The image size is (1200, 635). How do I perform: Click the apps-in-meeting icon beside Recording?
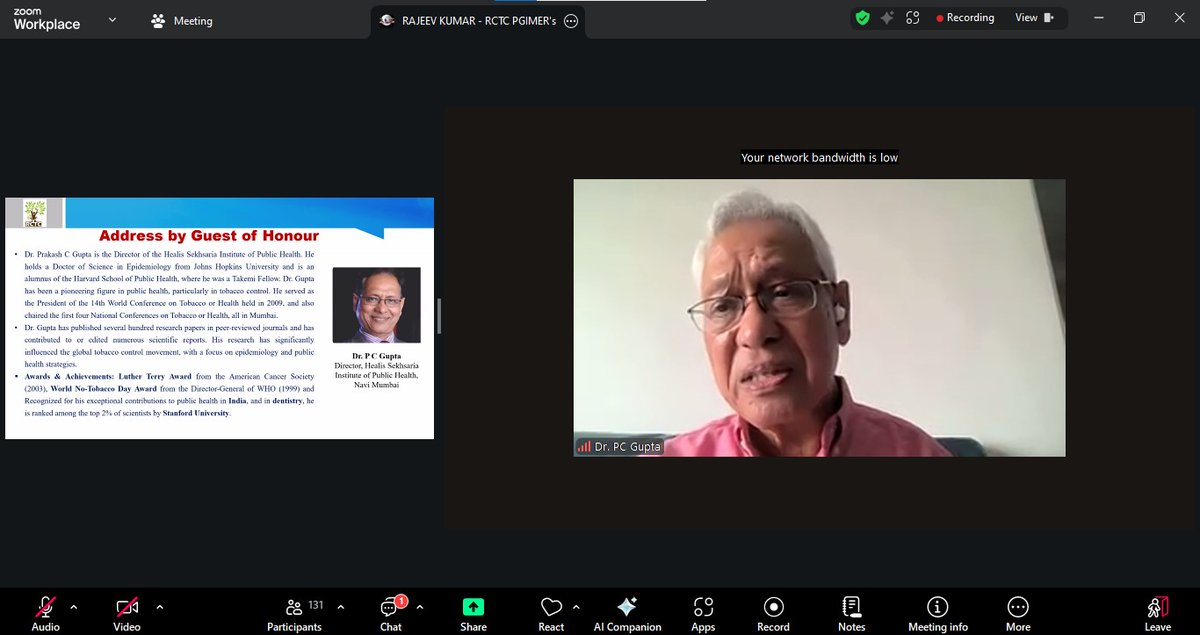click(x=912, y=18)
